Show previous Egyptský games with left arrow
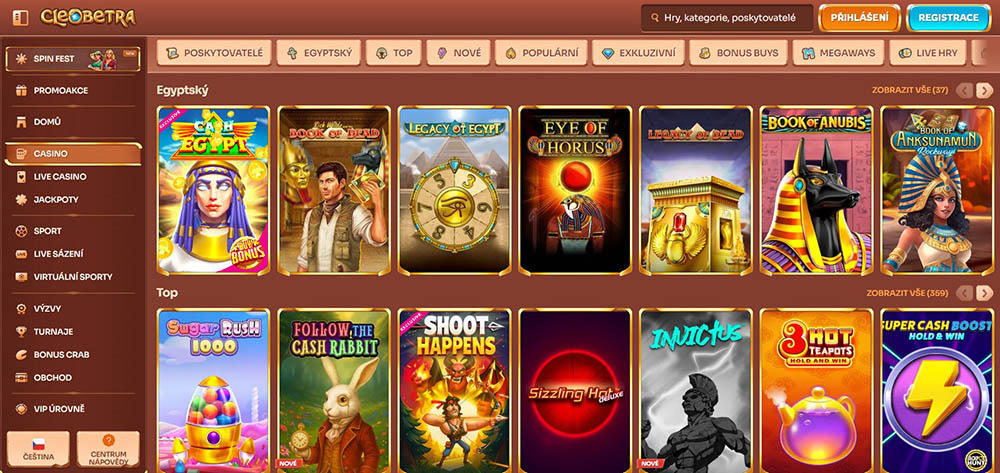This screenshot has height=473, width=1000. click(x=964, y=91)
